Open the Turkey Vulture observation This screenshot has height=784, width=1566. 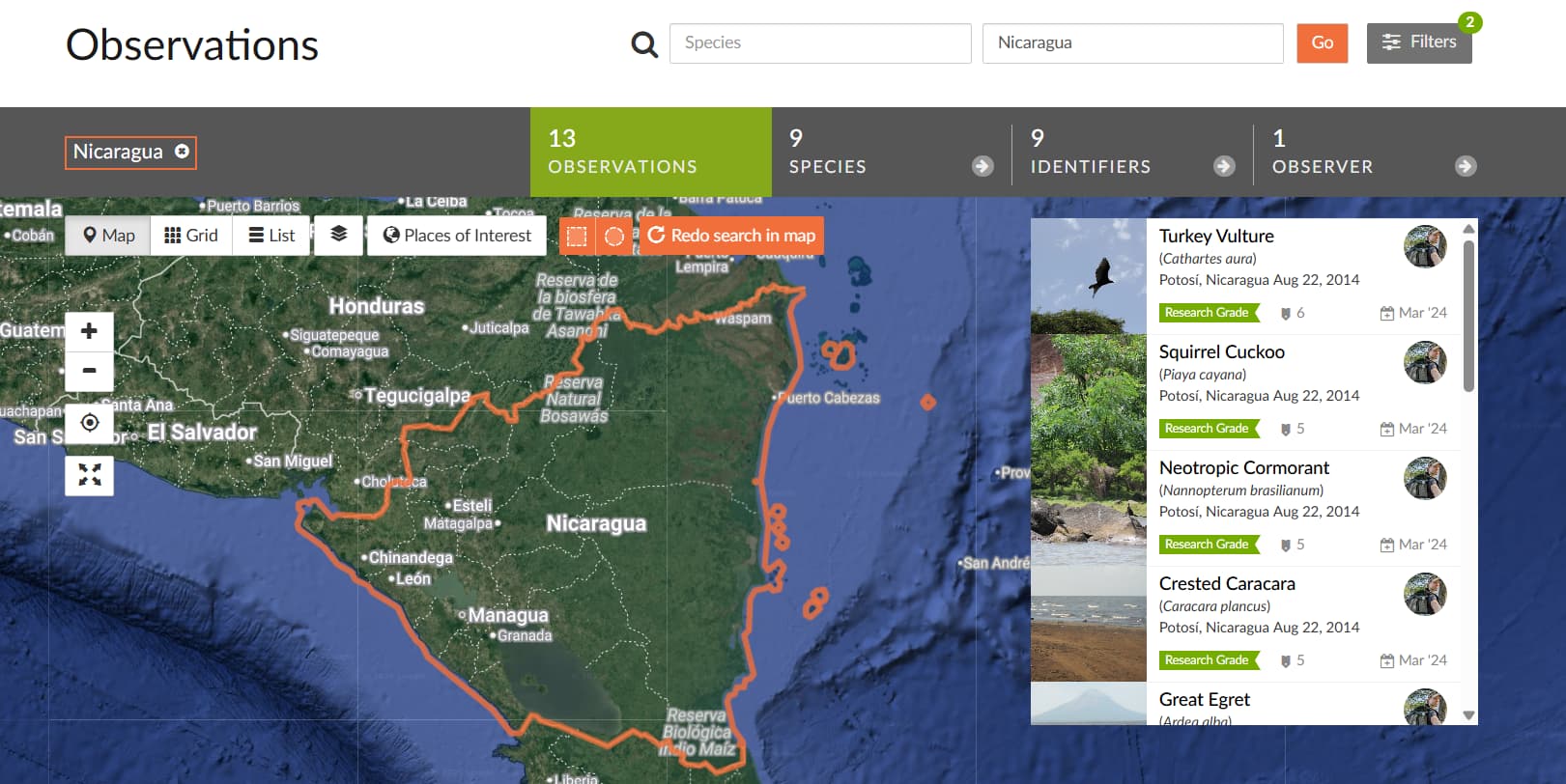click(x=1216, y=236)
